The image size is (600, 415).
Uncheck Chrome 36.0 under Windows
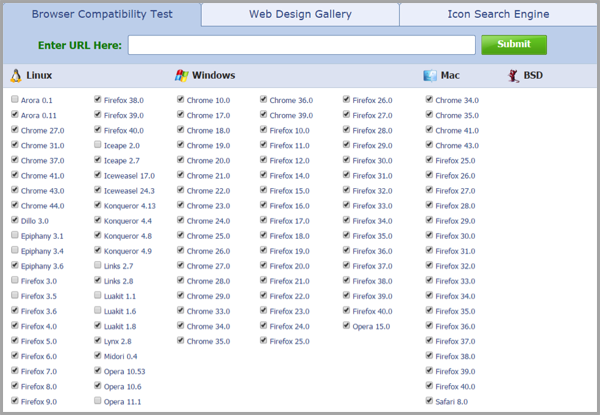(x=263, y=99)
